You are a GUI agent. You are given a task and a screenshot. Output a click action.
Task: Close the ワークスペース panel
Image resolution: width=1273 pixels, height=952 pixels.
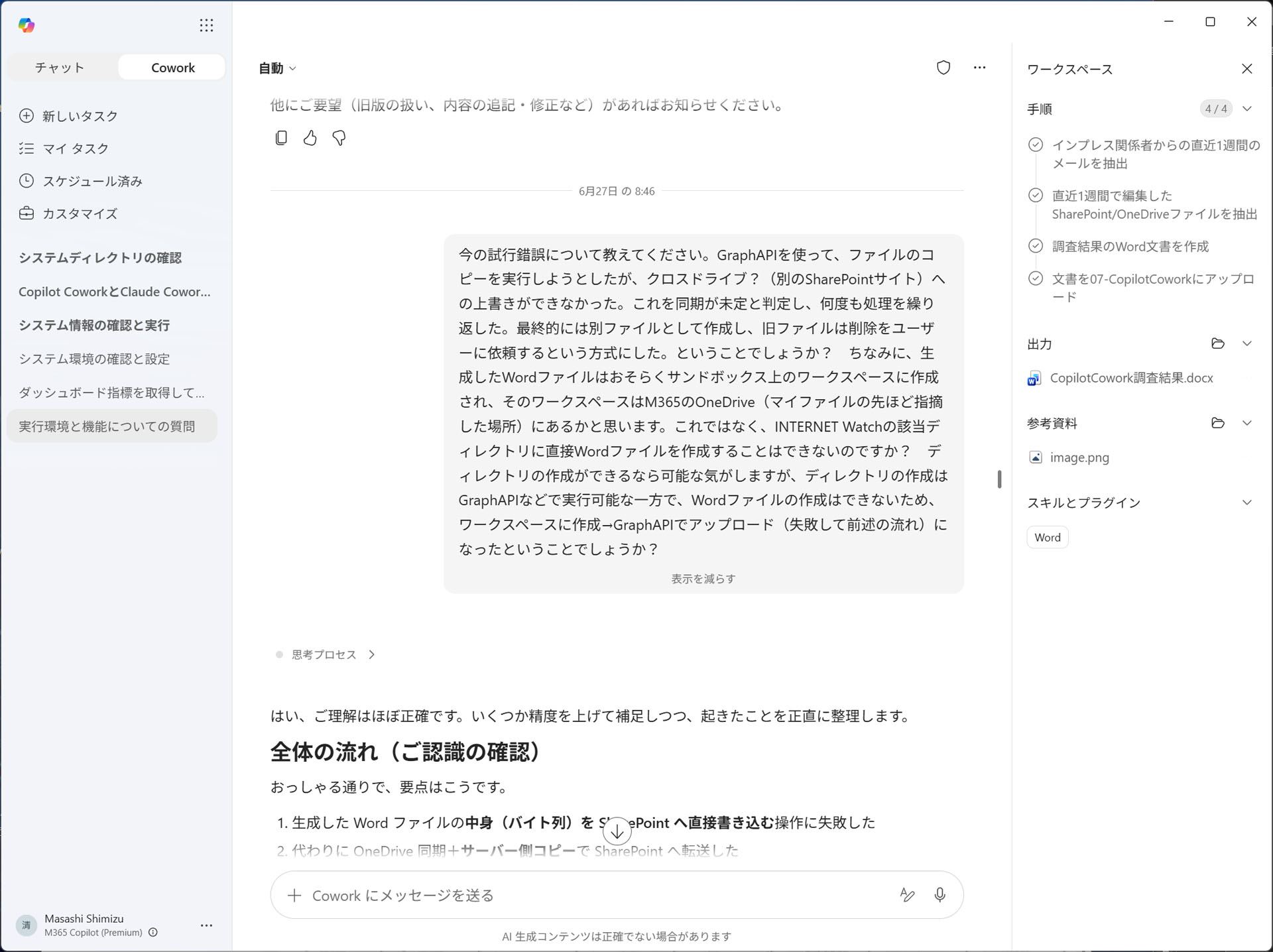click(1246, 69)
